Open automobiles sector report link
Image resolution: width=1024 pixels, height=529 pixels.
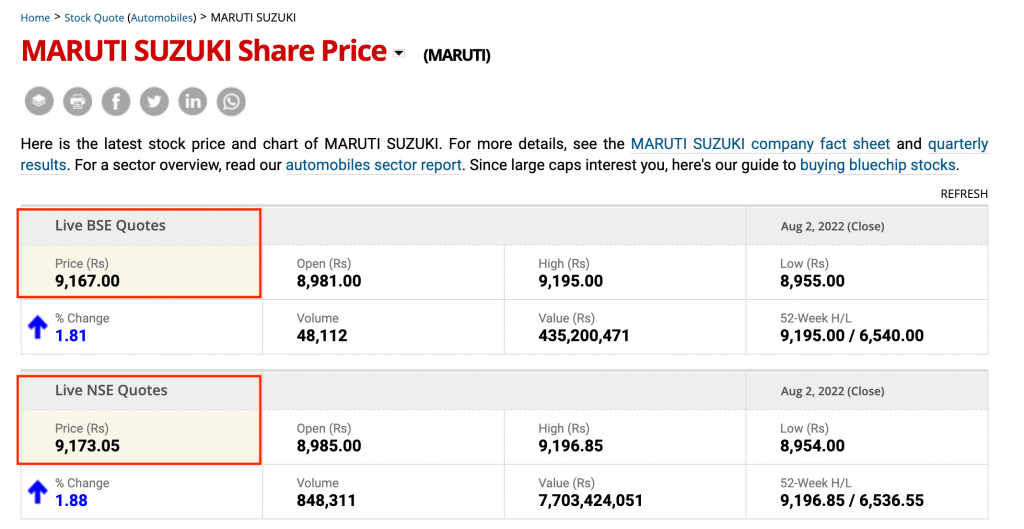(374, 165)
